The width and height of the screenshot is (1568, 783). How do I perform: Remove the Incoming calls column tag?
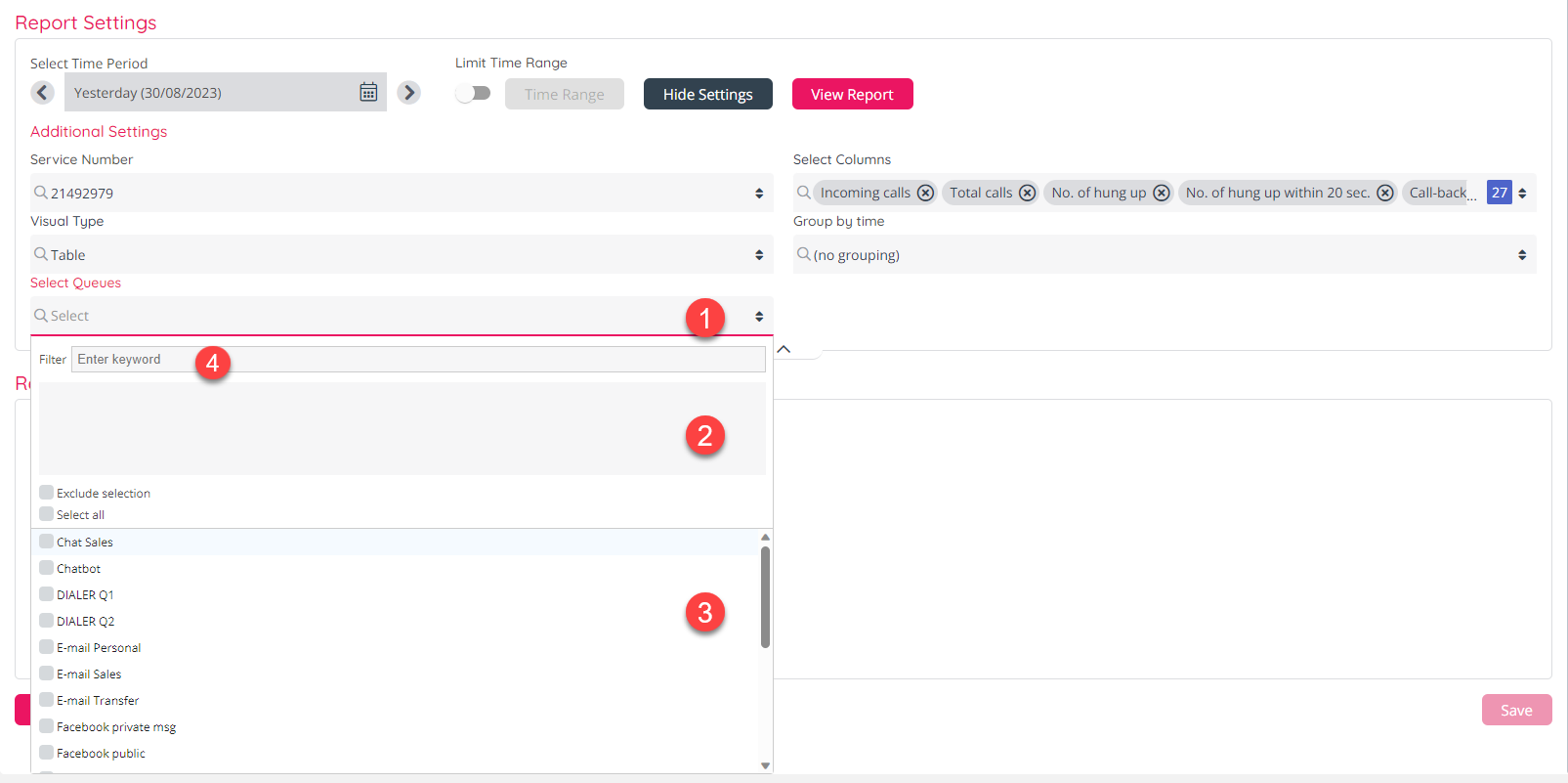925,193
